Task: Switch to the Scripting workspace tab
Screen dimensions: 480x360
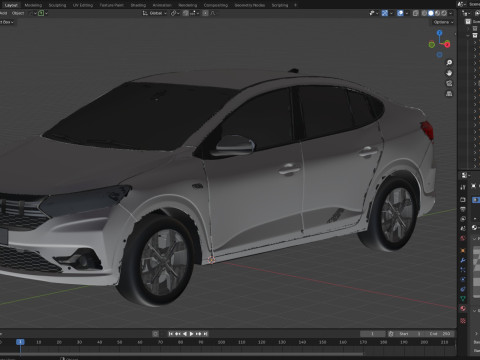Action: click(x=280, y=5)
